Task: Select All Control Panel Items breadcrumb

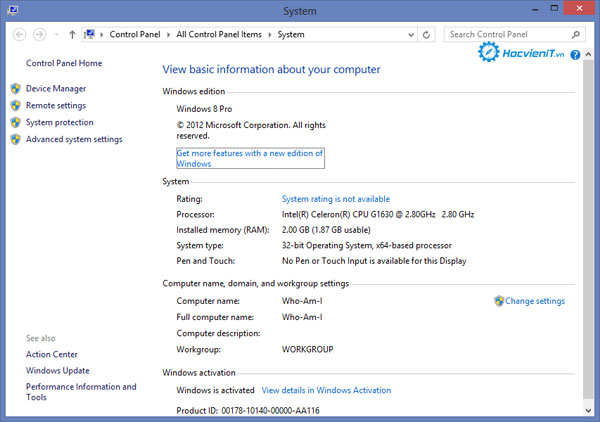Action: pos(219,34)
